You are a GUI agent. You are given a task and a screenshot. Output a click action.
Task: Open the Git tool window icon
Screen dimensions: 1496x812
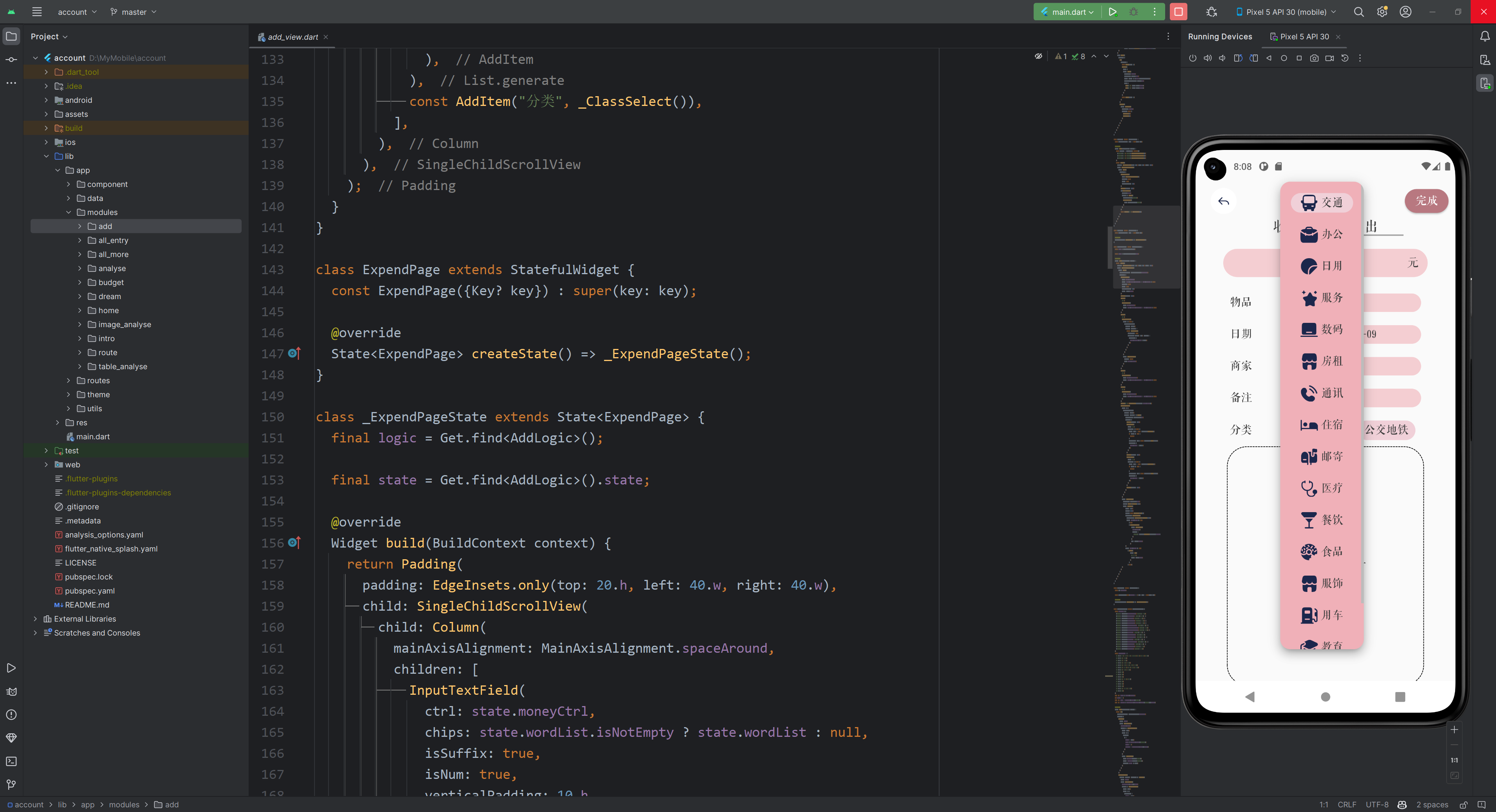pos(11,784)
